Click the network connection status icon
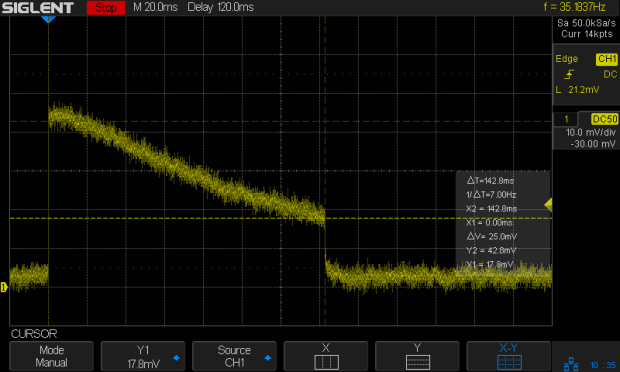This screenshot has width=620, height=372. click(571, 364)
